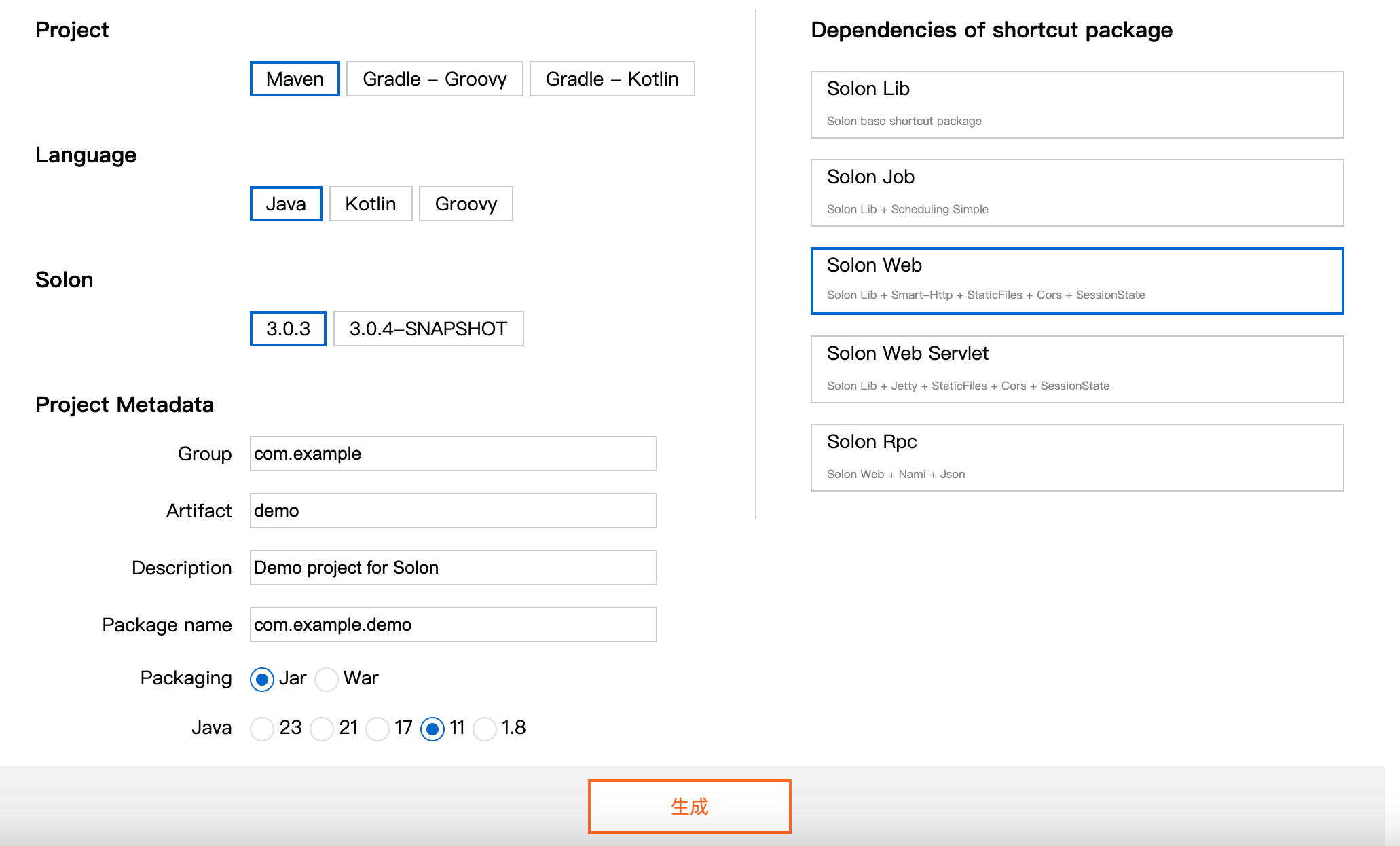Select War packaging radio button
The width and height of the screenshot is (1400, 846).
click(327, 679)
